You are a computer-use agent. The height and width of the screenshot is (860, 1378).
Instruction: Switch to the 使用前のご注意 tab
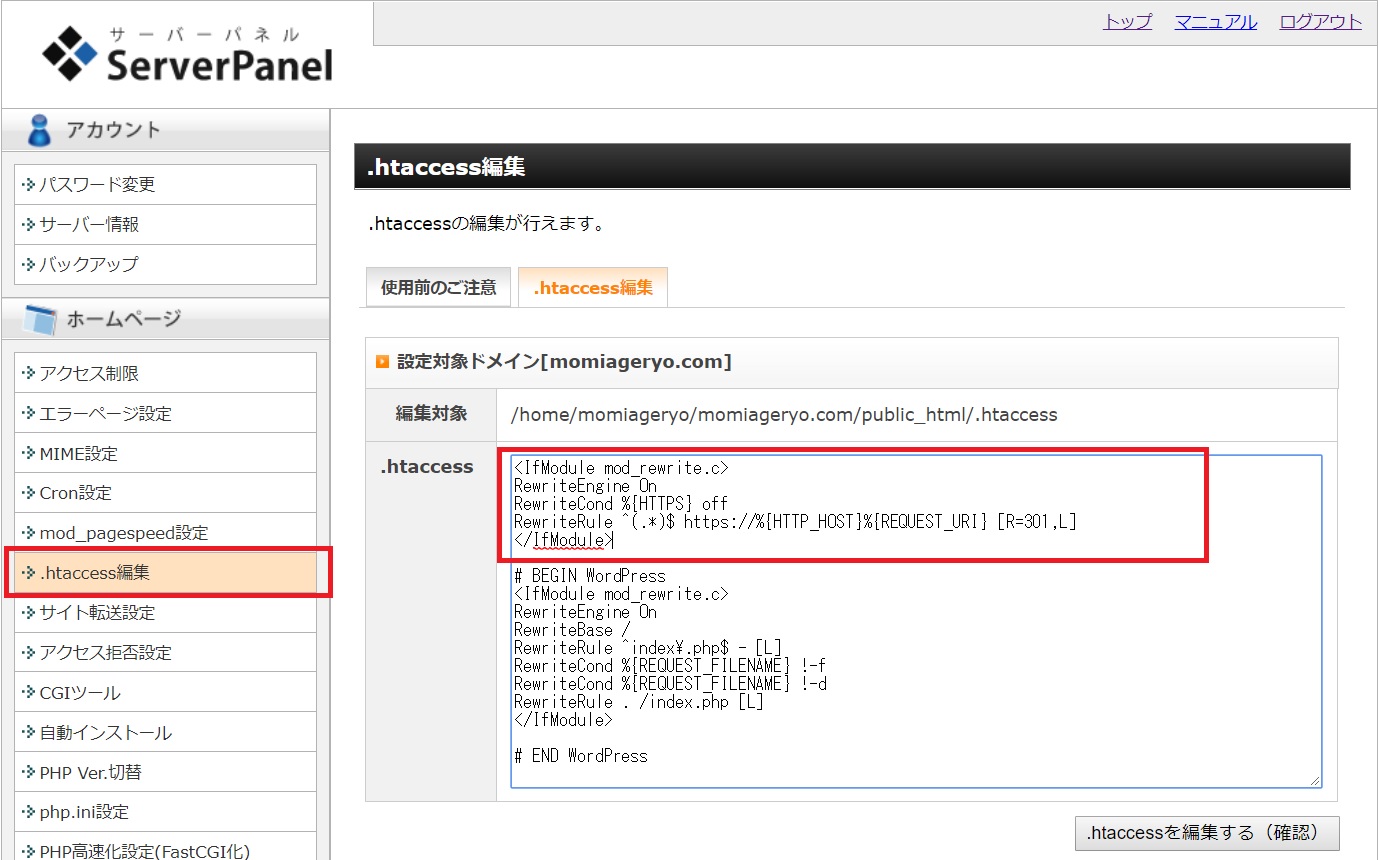[439, 287]
